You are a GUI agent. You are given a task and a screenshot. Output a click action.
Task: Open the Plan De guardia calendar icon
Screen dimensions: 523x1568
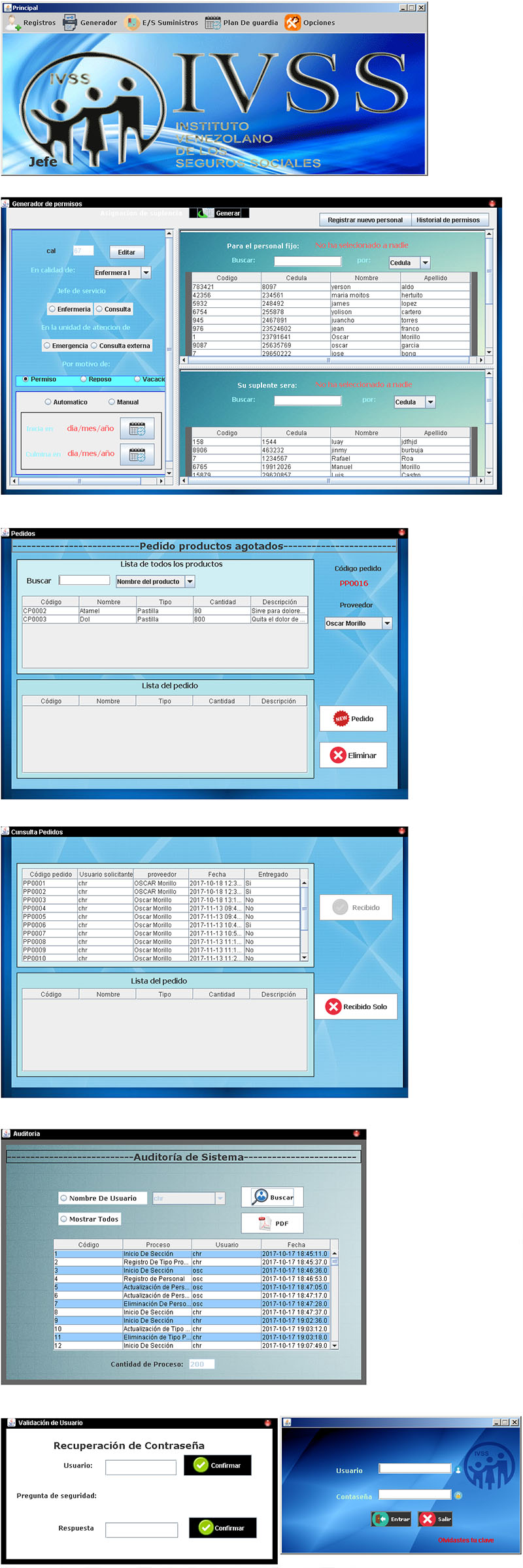(x=212, y=23)
